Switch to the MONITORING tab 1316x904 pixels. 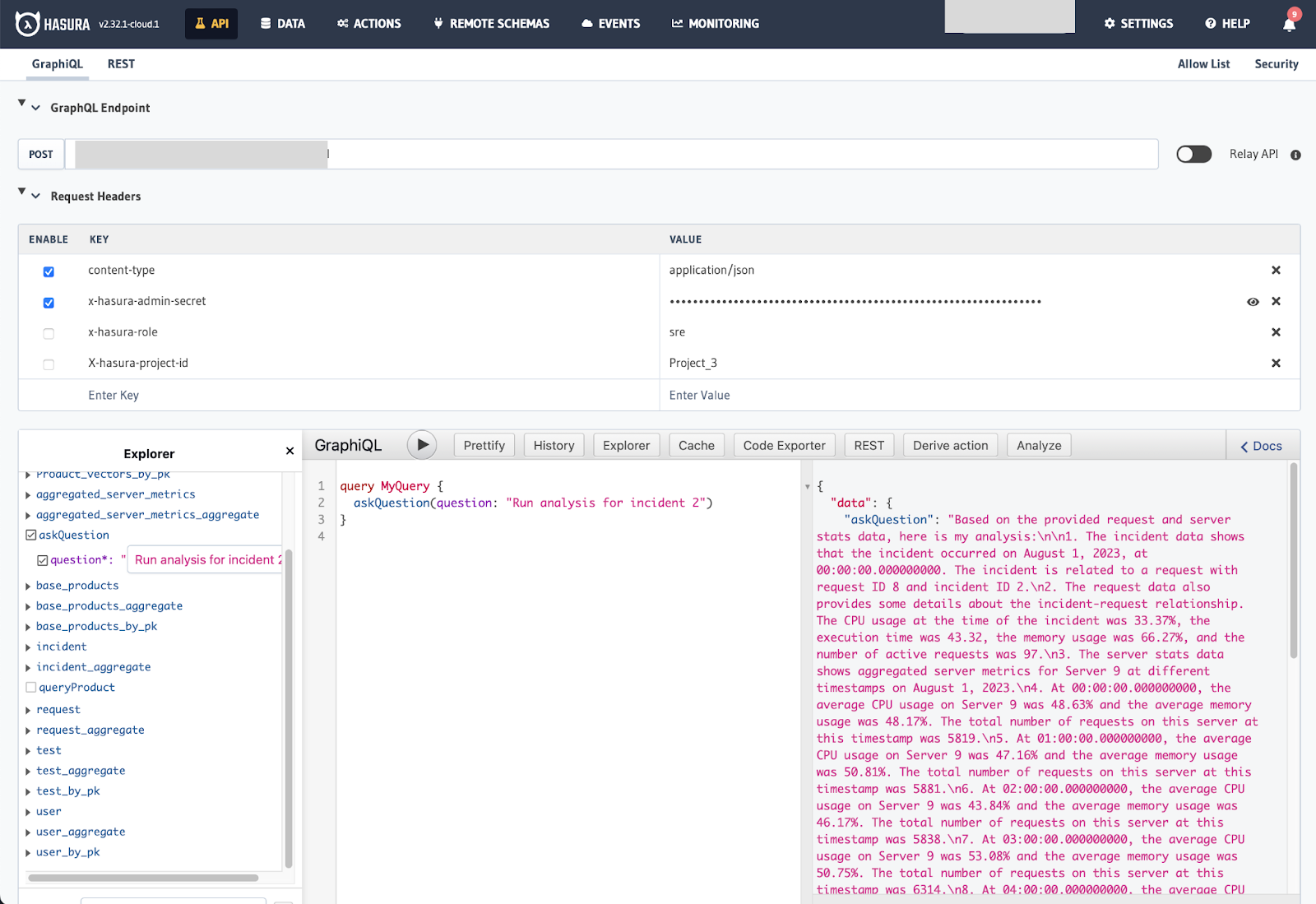point(716,24)
